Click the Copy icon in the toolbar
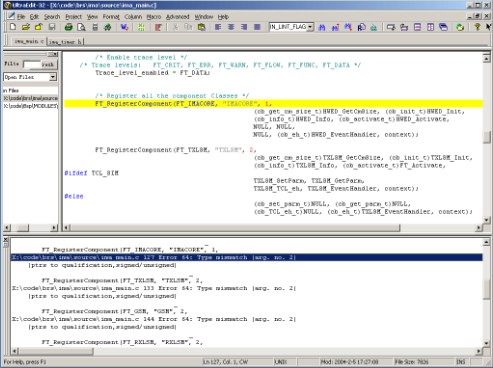Image resolution: width=493 pixels, height=368 pixels. coord(188,27)
